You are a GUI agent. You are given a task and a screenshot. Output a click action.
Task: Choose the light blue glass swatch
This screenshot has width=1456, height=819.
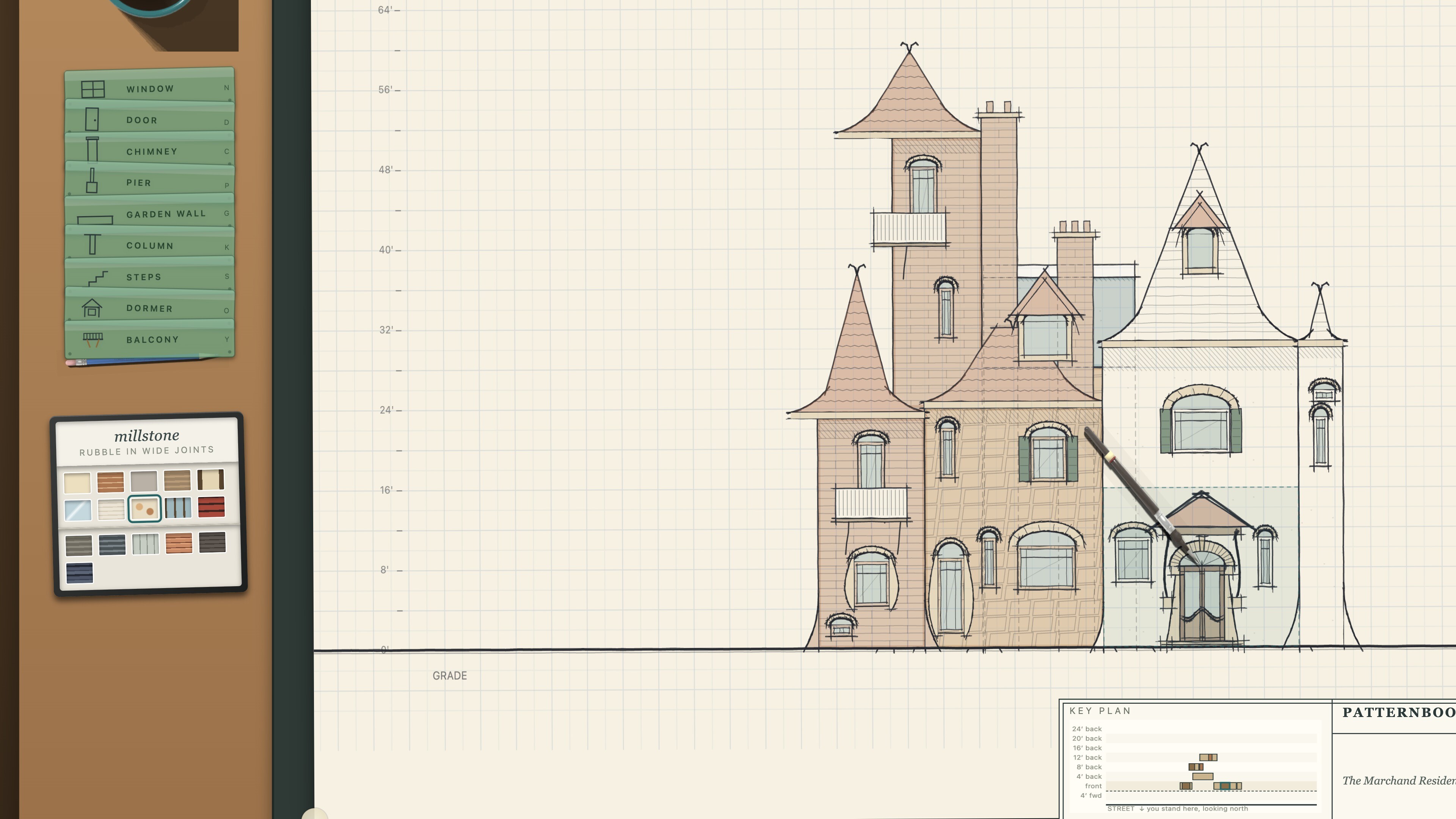77,510
